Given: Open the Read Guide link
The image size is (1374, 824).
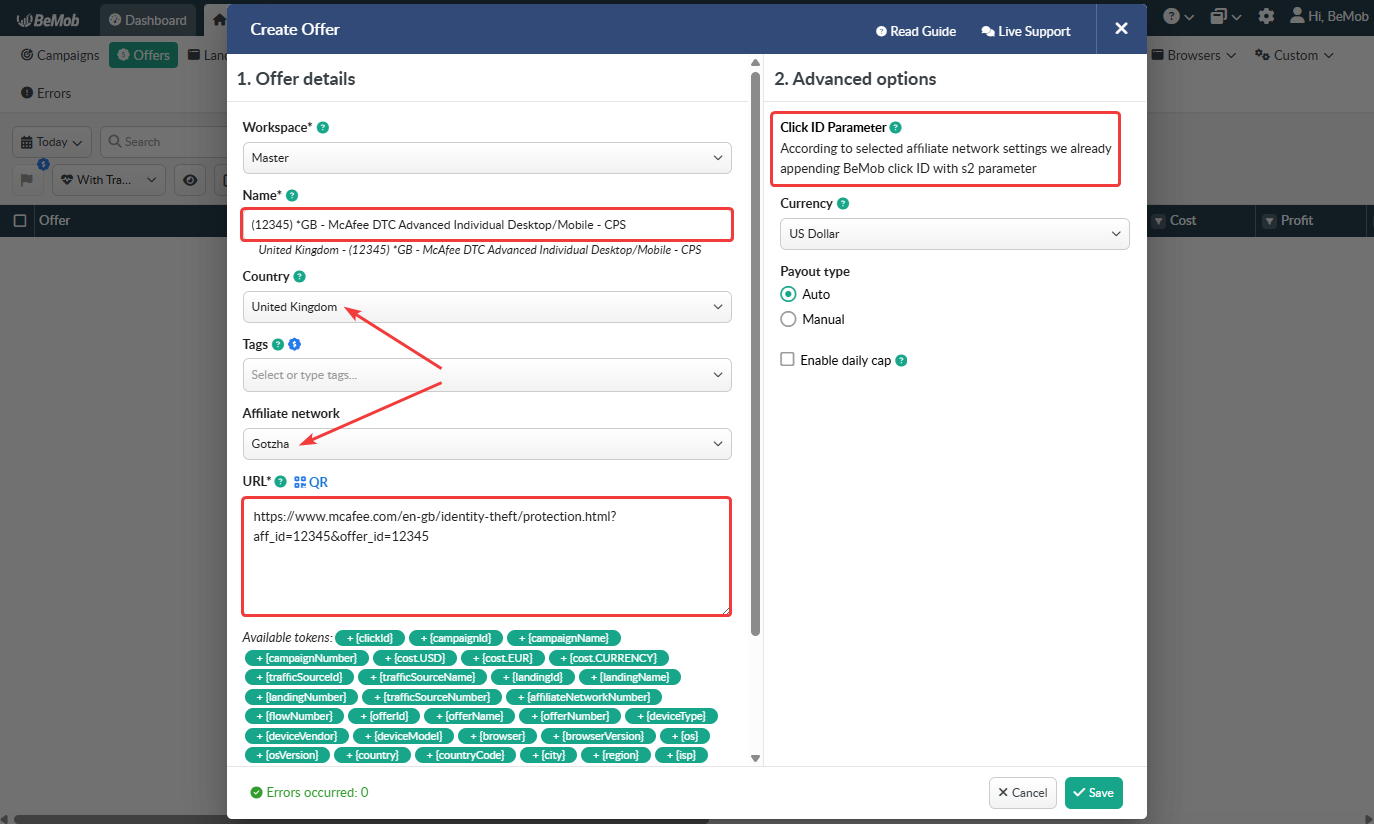Looking at the screenshot, I should (916, 31).
